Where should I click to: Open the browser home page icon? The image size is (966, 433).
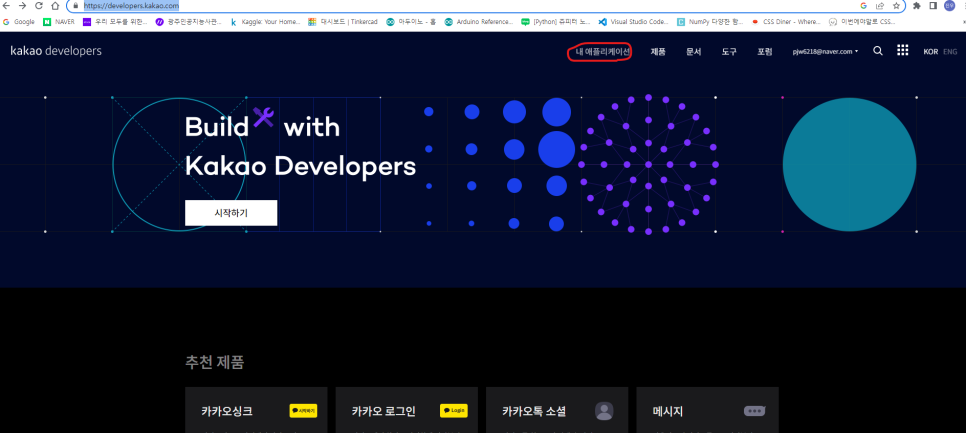(55, 6)
